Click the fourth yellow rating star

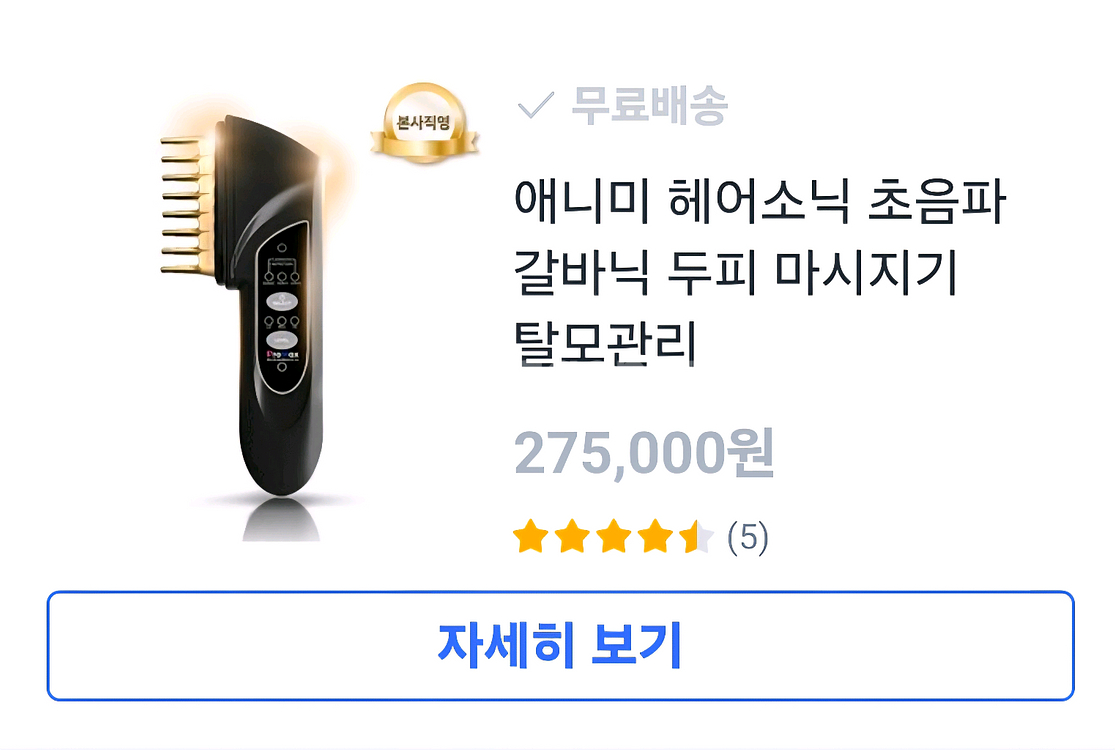(x=654, y=537)
